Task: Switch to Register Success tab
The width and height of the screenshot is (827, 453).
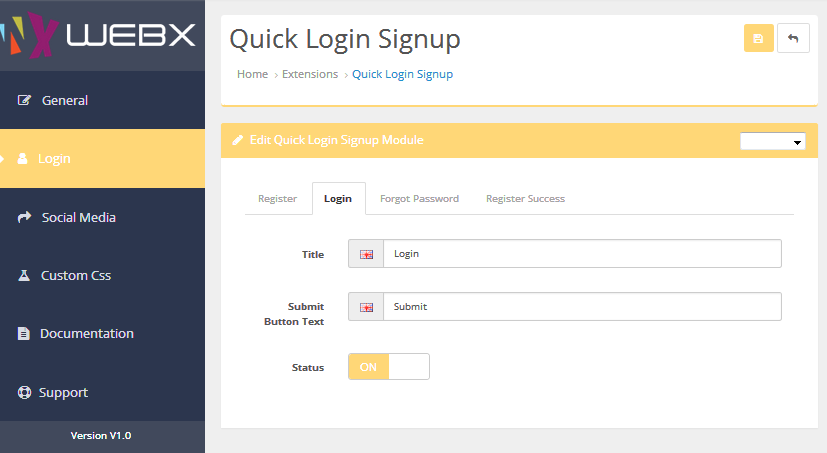Action: [525, 199]
